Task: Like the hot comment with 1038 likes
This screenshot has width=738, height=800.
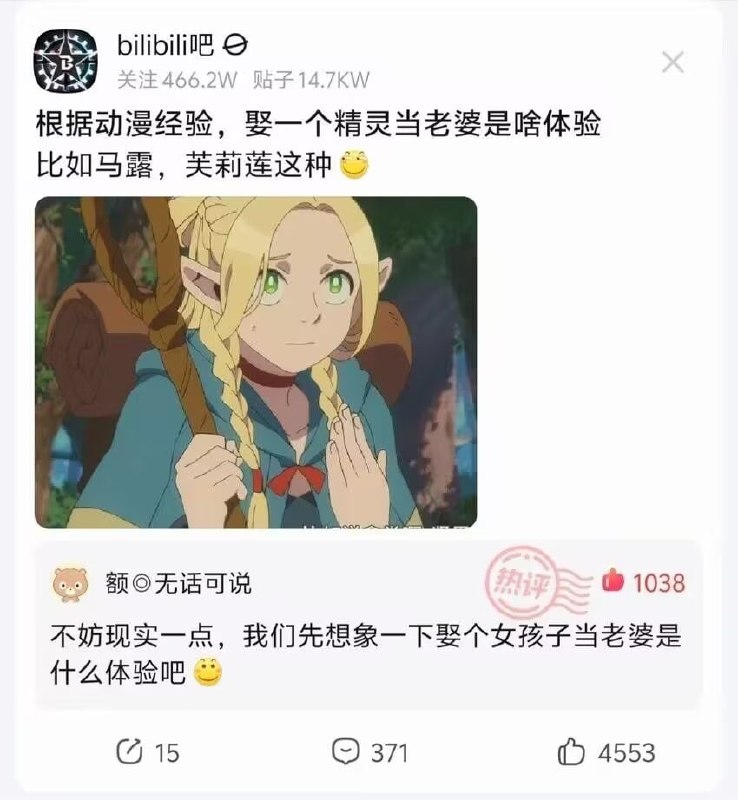Action: tap(612, 581)
